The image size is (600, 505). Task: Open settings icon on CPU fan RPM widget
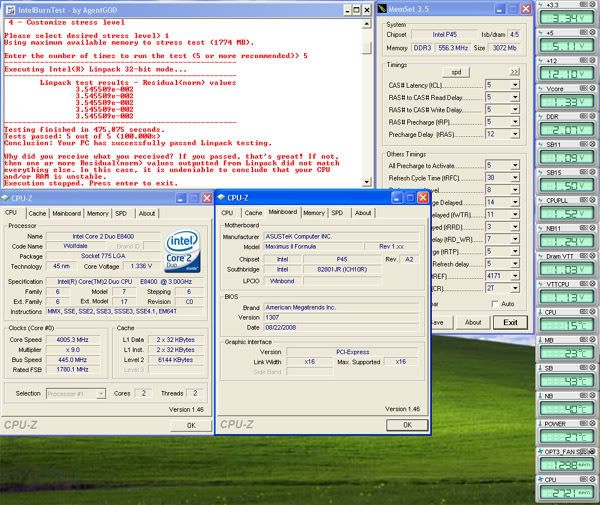click(584, 479)
